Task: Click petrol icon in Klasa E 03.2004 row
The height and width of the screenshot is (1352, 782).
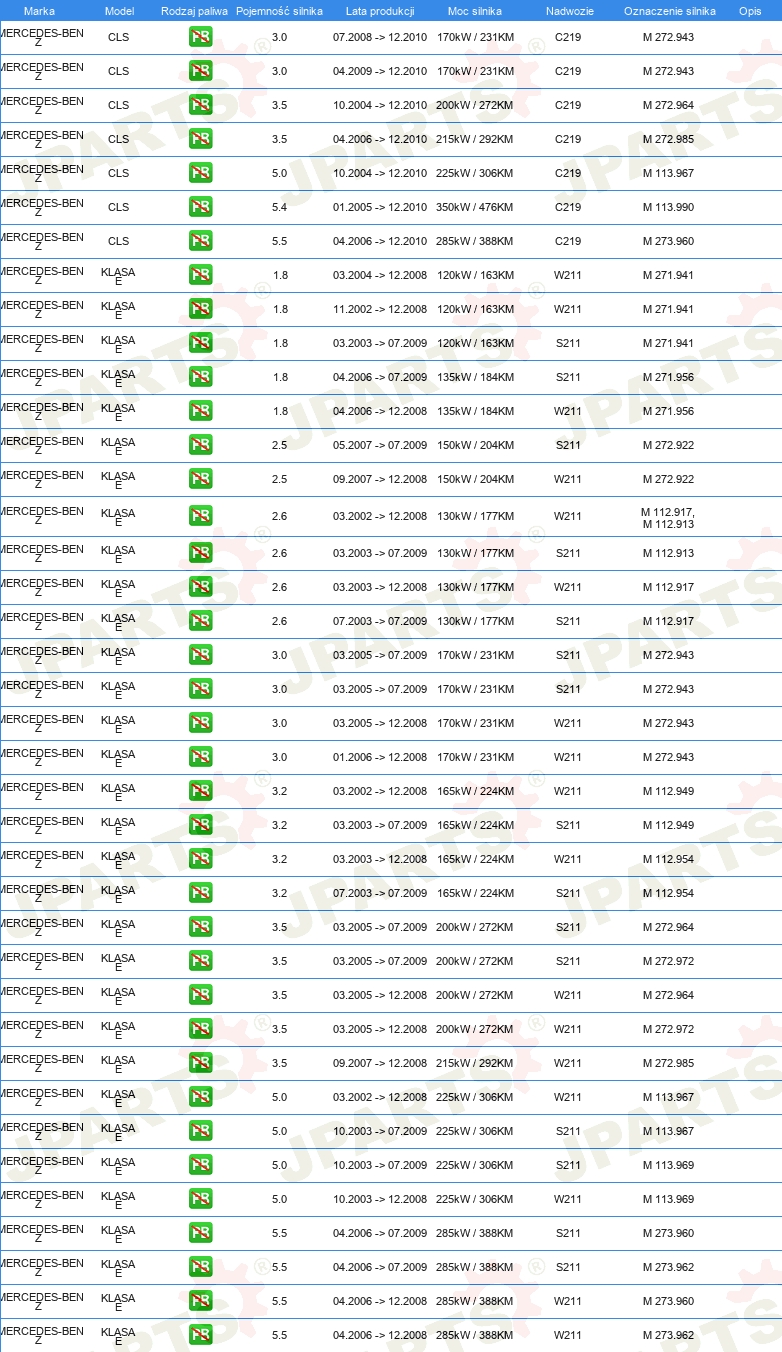Action: [200, 275]
